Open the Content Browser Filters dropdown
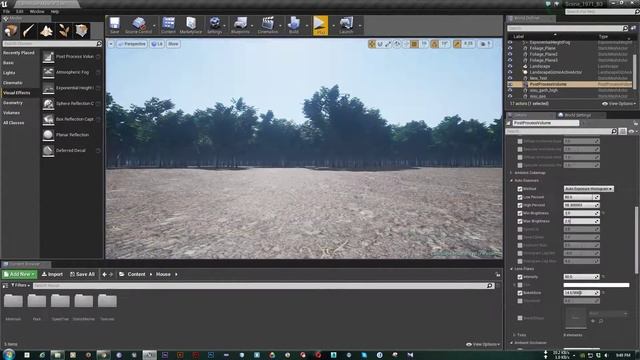Image resolution: width=640 pixels, height=360 pixels. (x=20, y=285)
